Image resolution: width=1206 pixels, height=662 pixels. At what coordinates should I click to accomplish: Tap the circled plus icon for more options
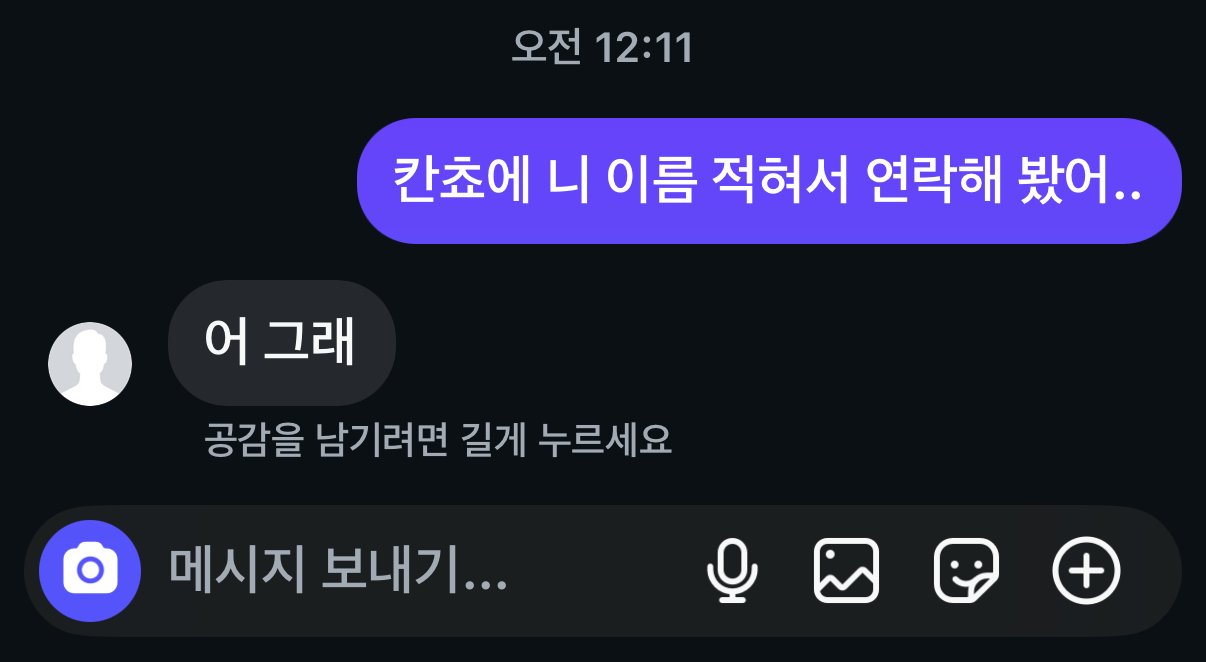1087,571
